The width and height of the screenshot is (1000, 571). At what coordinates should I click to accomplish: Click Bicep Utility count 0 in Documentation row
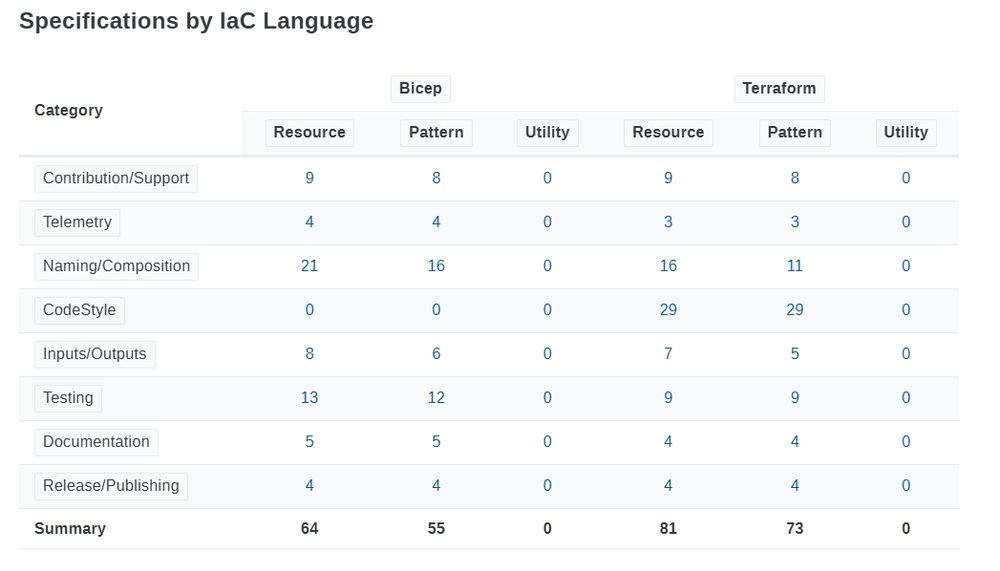coord(547,443)
